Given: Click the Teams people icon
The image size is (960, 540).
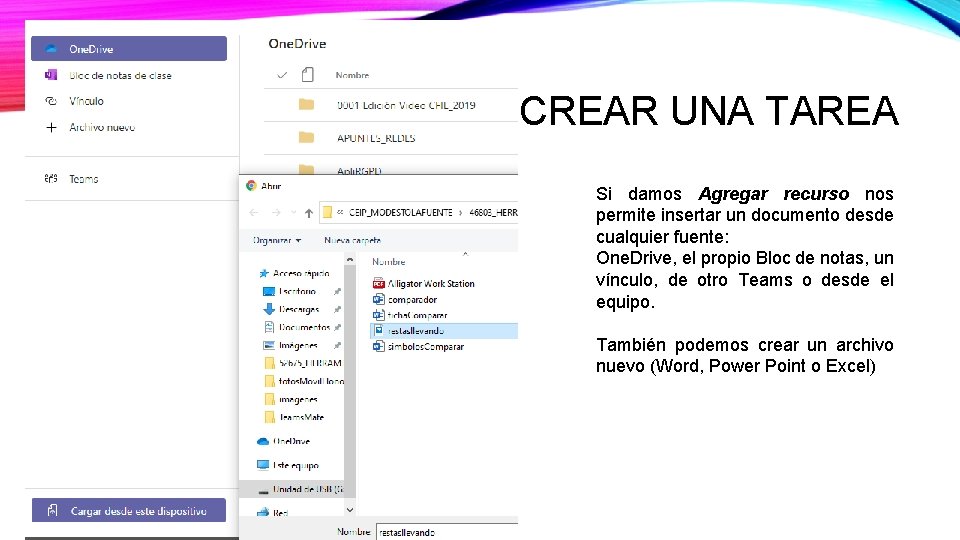Looking at the screenshot, I should click(51, 179).
